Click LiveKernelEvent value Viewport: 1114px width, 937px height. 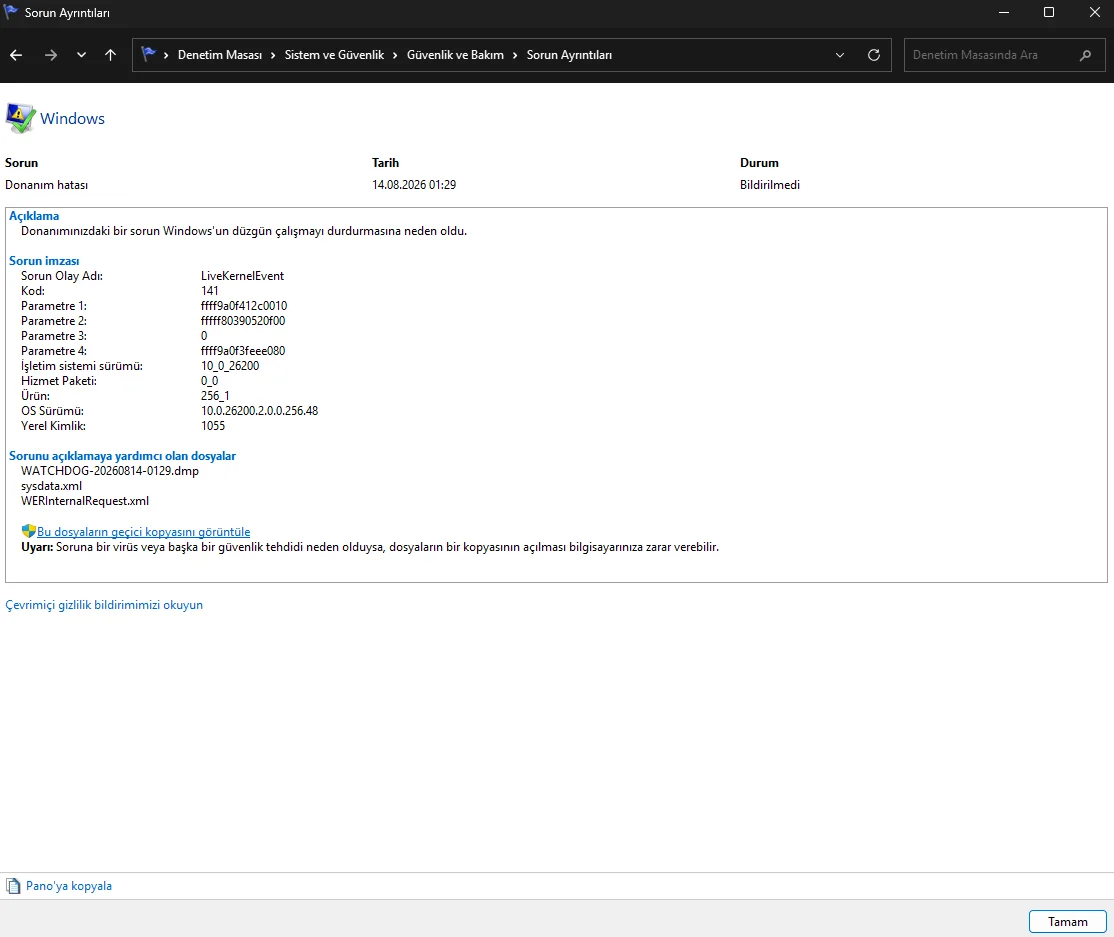[x=242, y=276]
